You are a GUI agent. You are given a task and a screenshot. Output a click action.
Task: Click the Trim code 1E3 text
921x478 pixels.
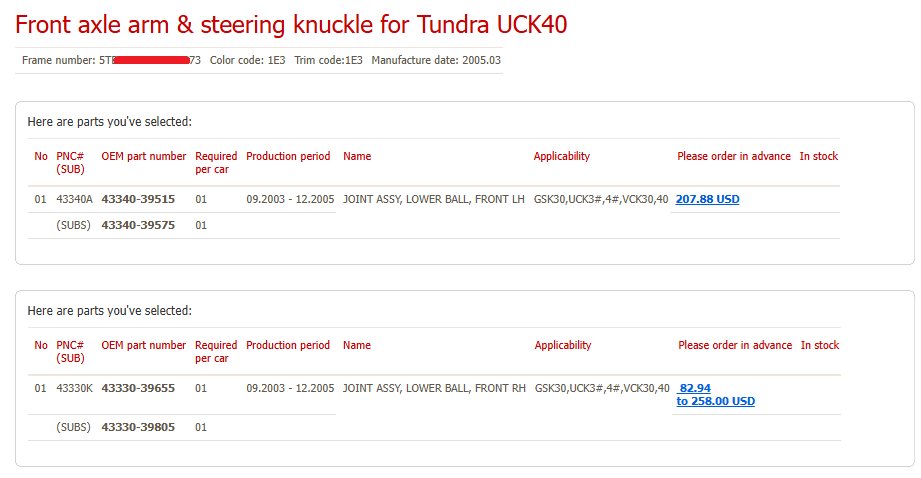(328, 60)
